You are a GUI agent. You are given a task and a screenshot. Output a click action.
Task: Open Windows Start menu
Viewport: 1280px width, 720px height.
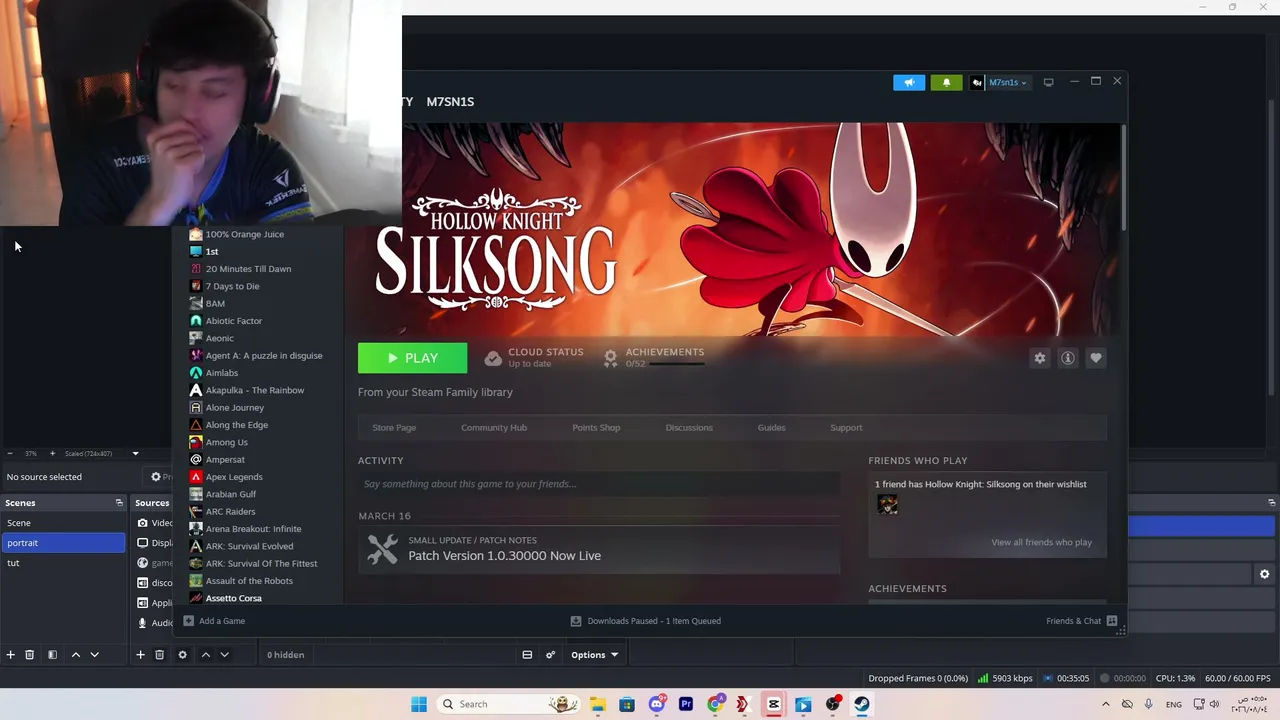[419, 704]
